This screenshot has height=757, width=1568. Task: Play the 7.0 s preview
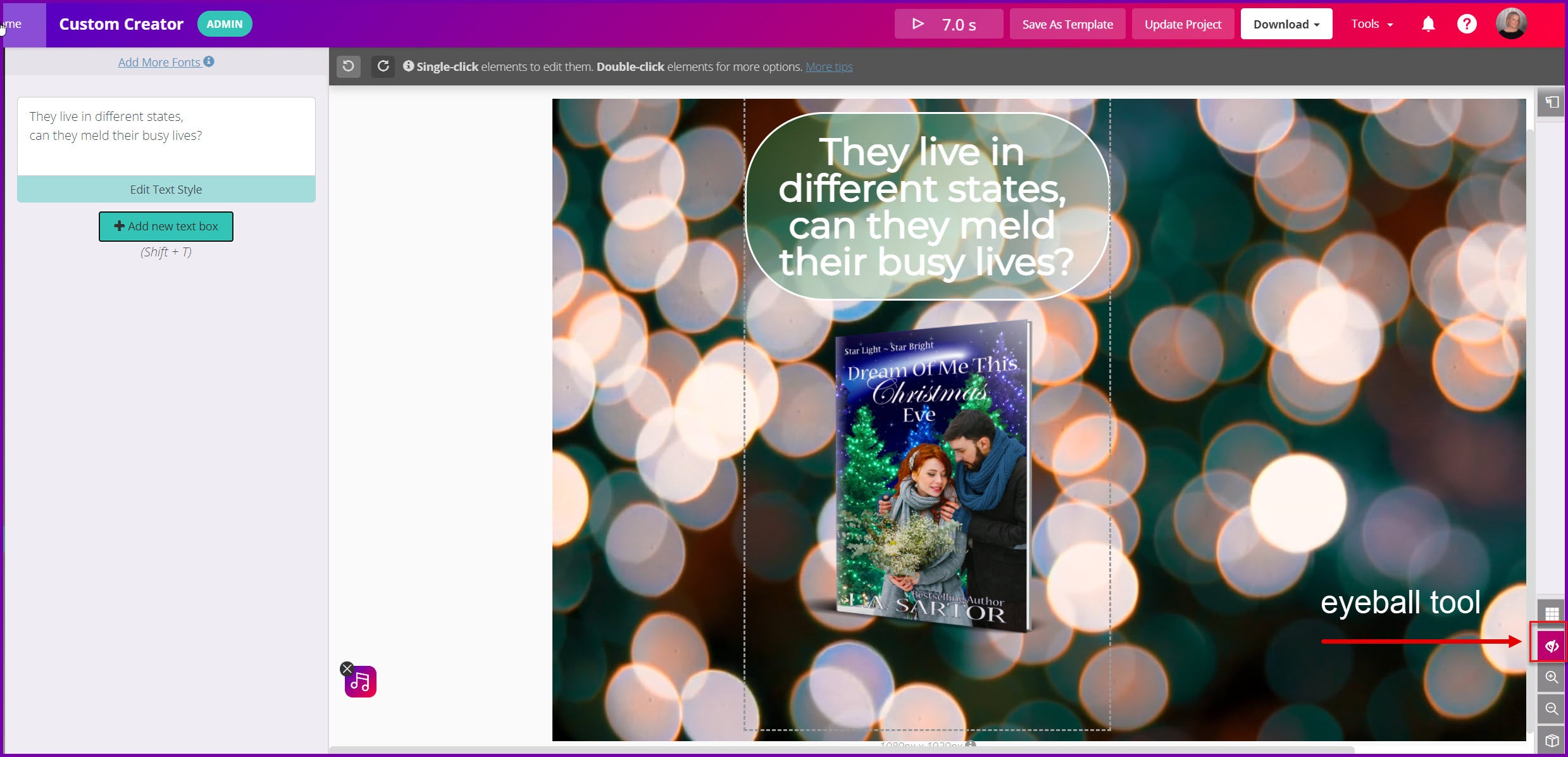[x=947, y=24]
